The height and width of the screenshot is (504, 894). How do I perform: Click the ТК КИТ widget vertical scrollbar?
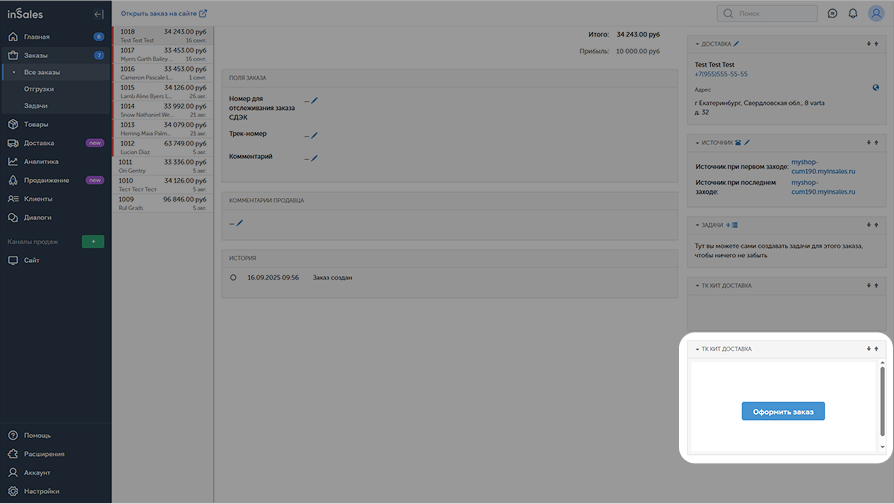[881, 400]
